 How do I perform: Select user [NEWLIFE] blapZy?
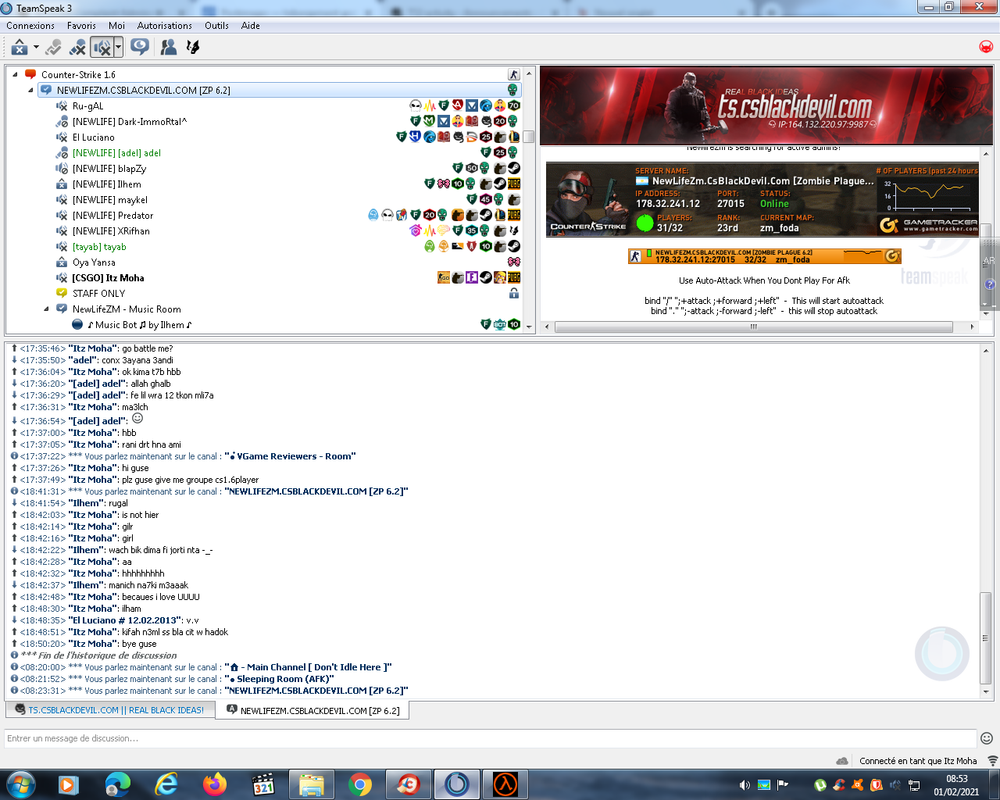click(109, 169)
